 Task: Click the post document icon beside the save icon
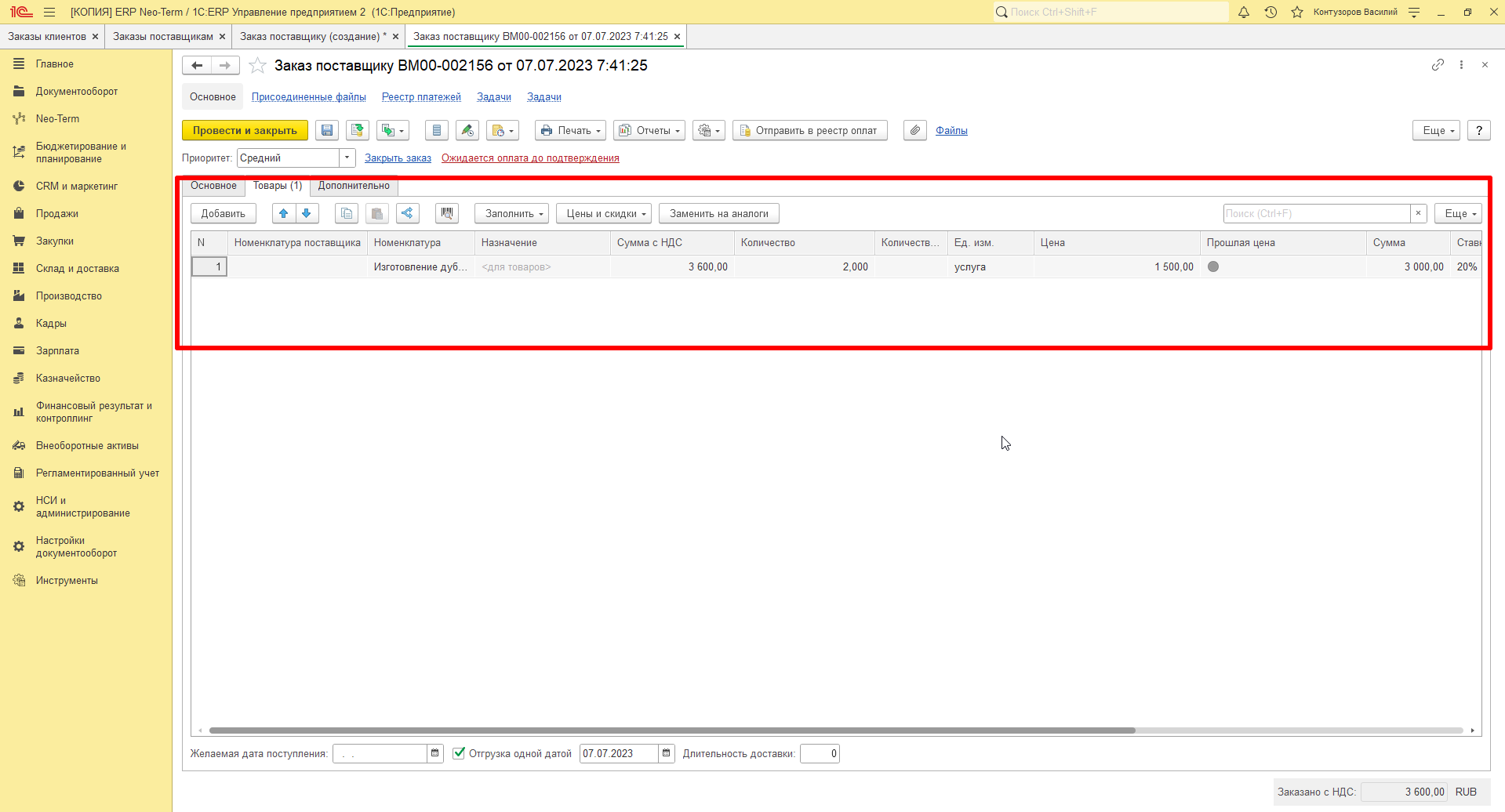click(358, 131)
